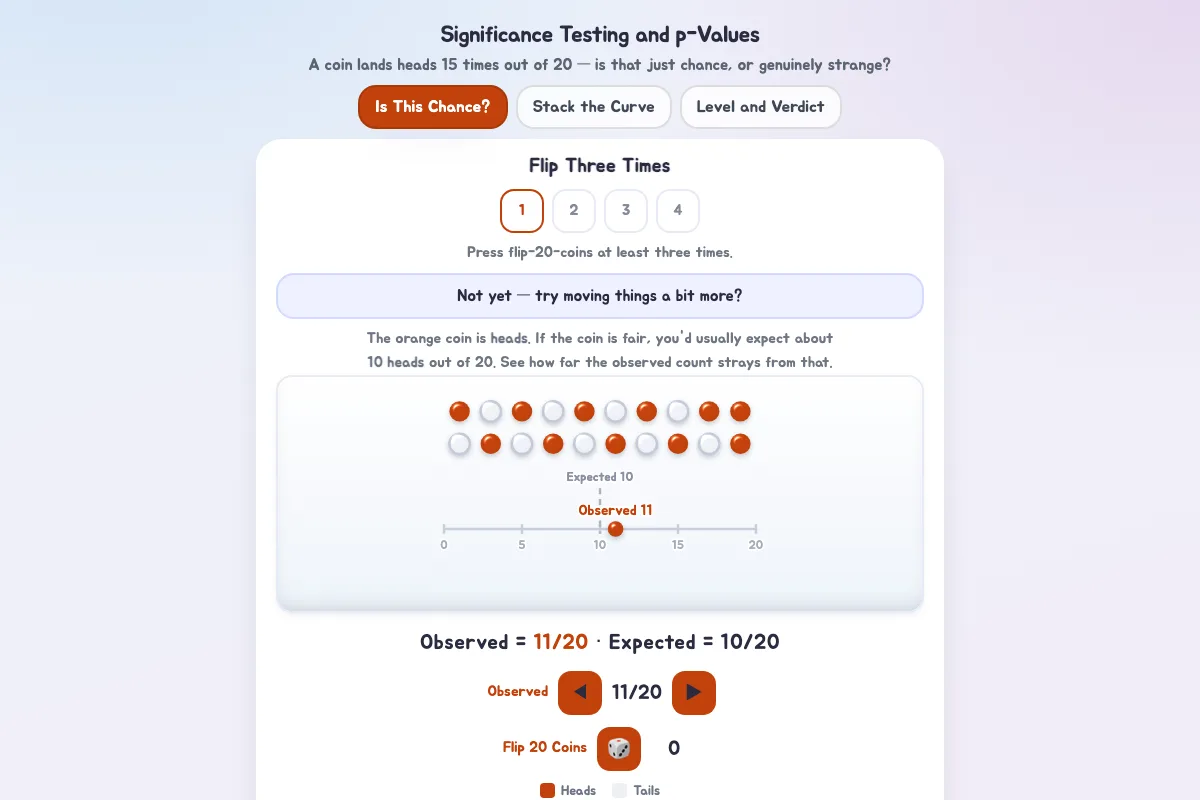Screen dimensions: 1200x800
Task: Increase observed count with right arrow
Action: pyautogui.click(x=694, y=692)
